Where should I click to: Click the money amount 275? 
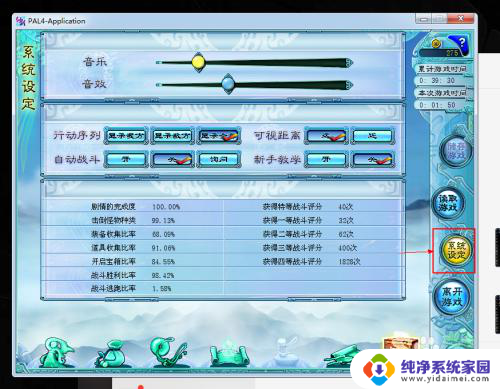(x=452, y=53)
